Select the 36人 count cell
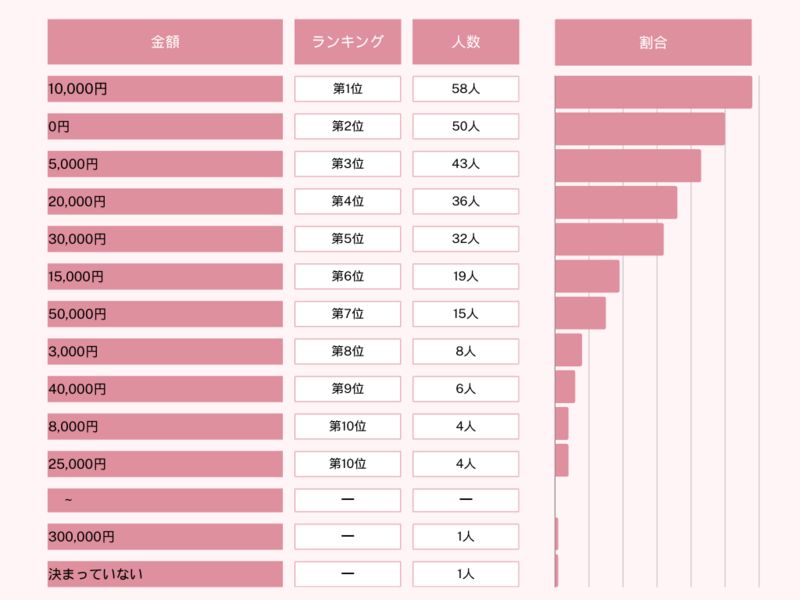The width and height of the screenshot is (800, 600). tap(465, 202)
